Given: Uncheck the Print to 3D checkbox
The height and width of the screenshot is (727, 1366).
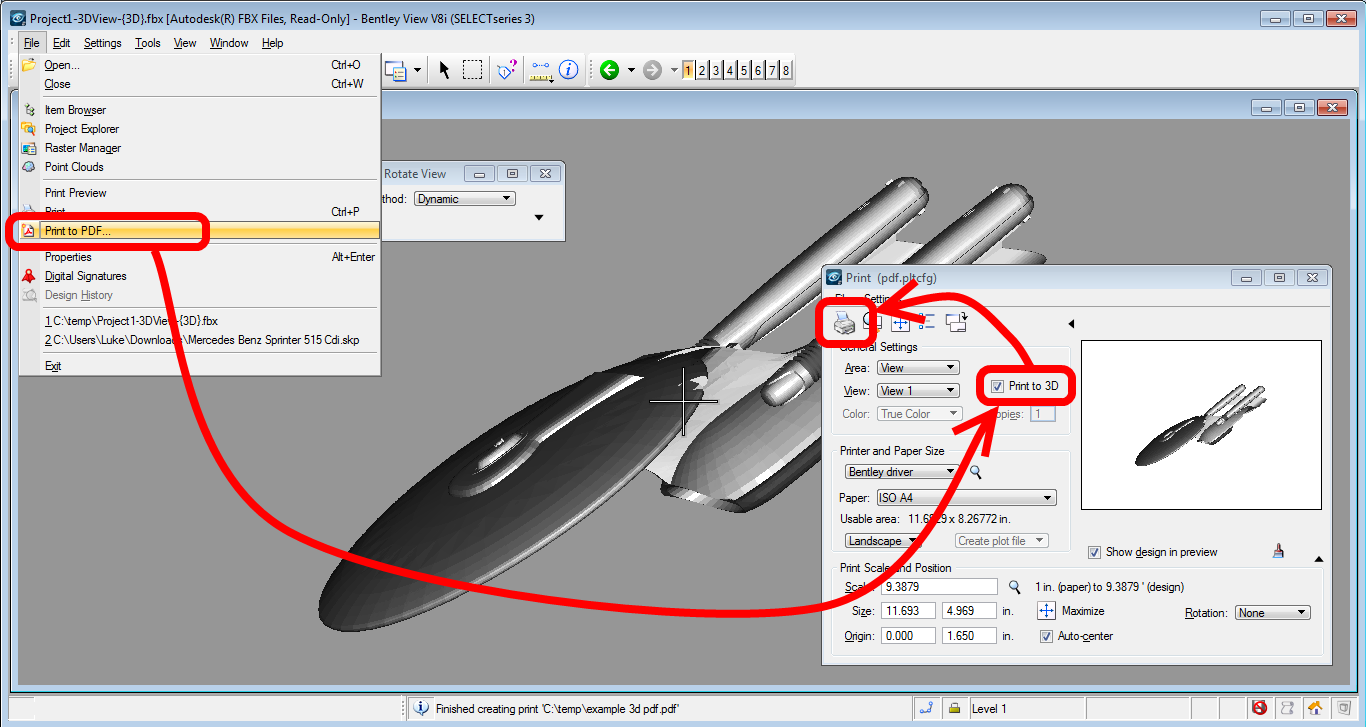Looking at the screenshot, I should pyautogui.click(x=997, y=386).
